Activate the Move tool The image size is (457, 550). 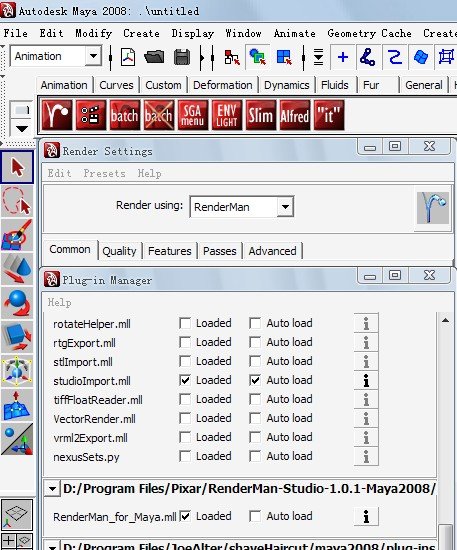click(x=17, y=269)
